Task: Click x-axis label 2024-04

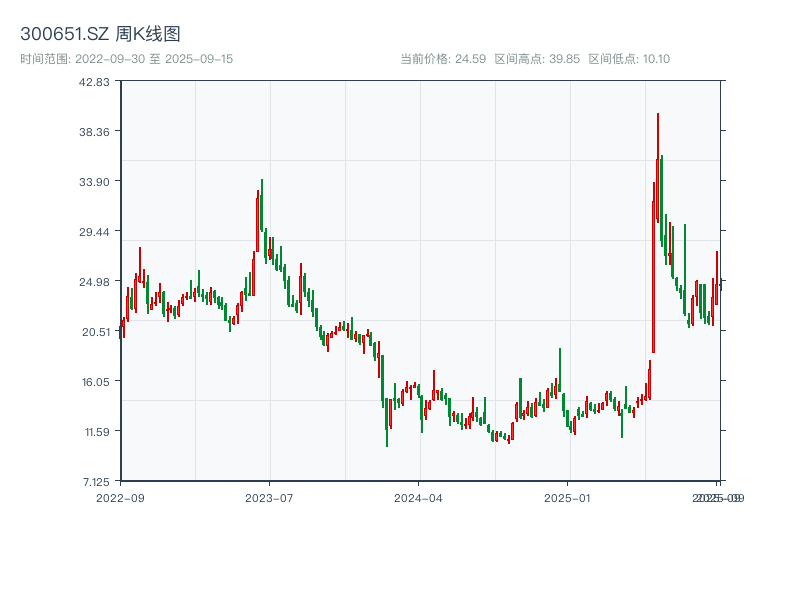Action: pos(418,498)
